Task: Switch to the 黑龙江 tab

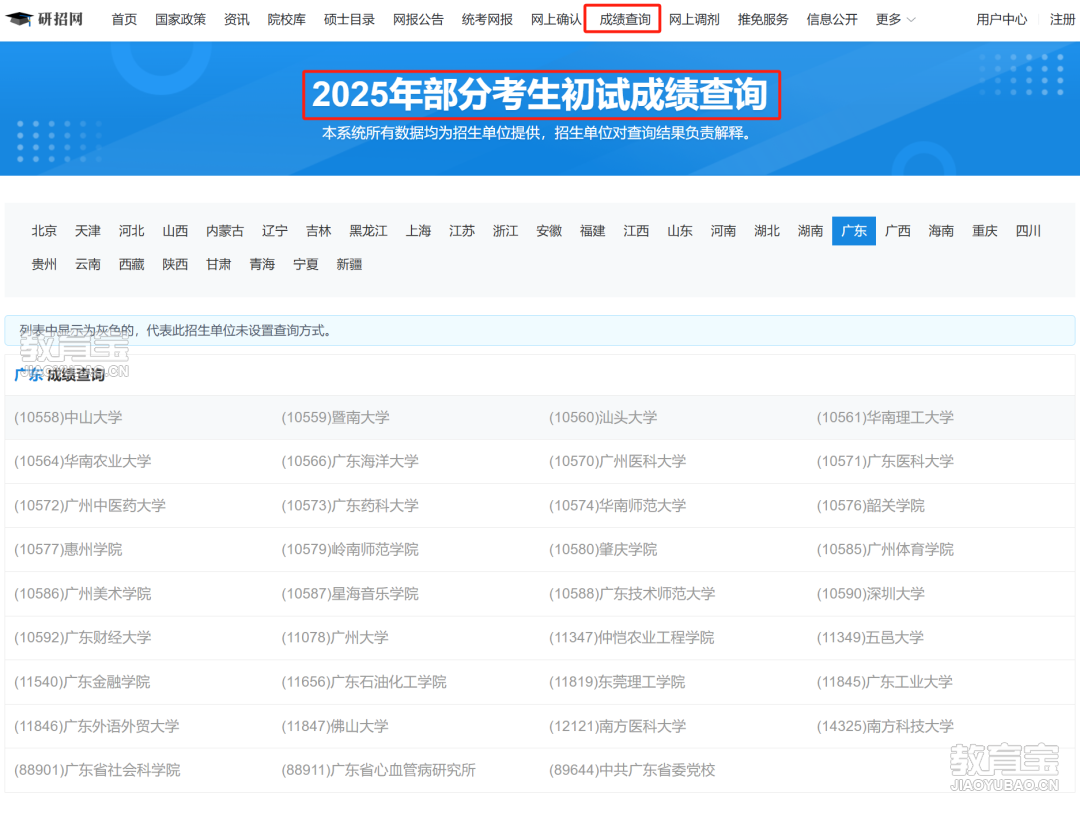Action: click(368, 231)
